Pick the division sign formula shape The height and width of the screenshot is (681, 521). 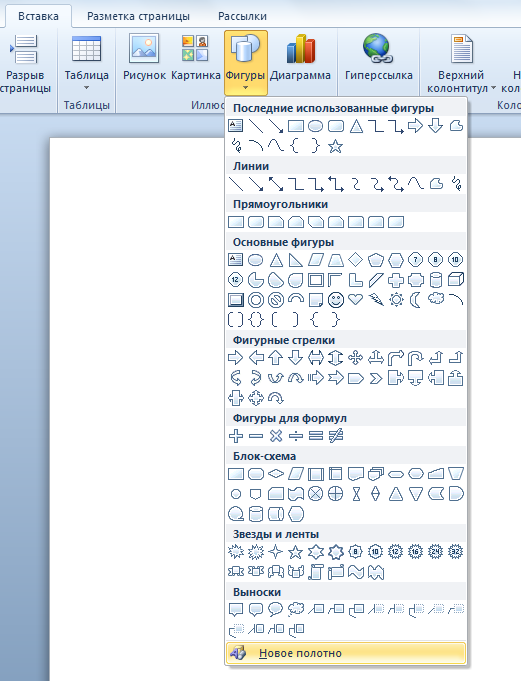[296, 436]
